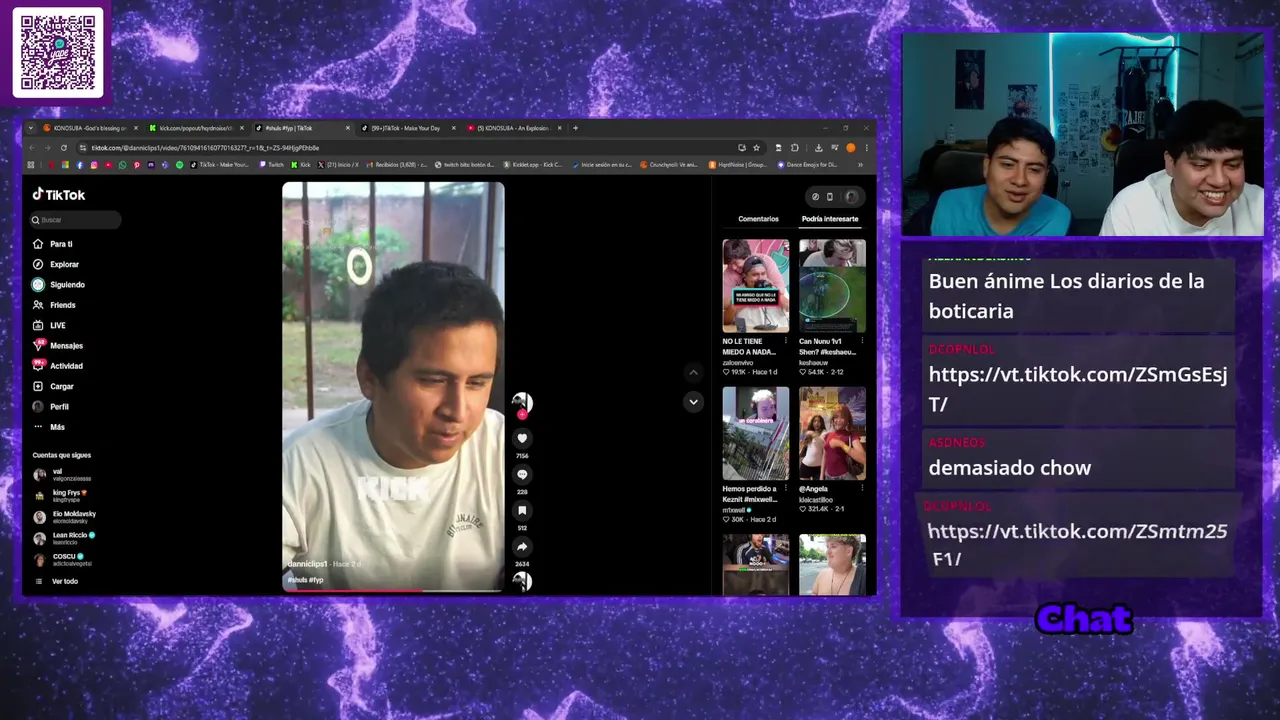Click the TikTok logo

(59, 195)
